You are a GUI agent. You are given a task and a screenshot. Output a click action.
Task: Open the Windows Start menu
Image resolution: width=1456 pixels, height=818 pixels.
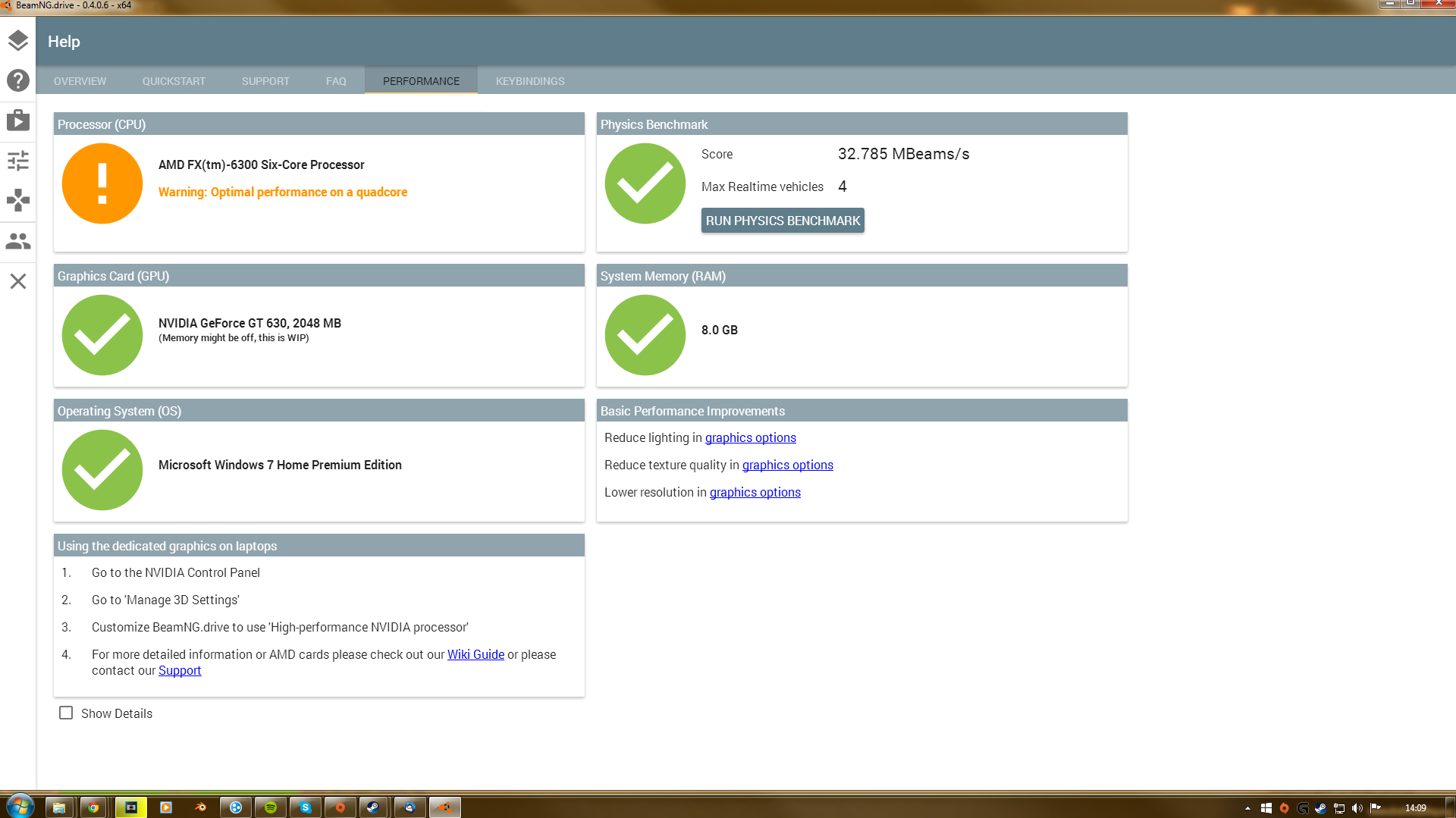coord(20,806)
